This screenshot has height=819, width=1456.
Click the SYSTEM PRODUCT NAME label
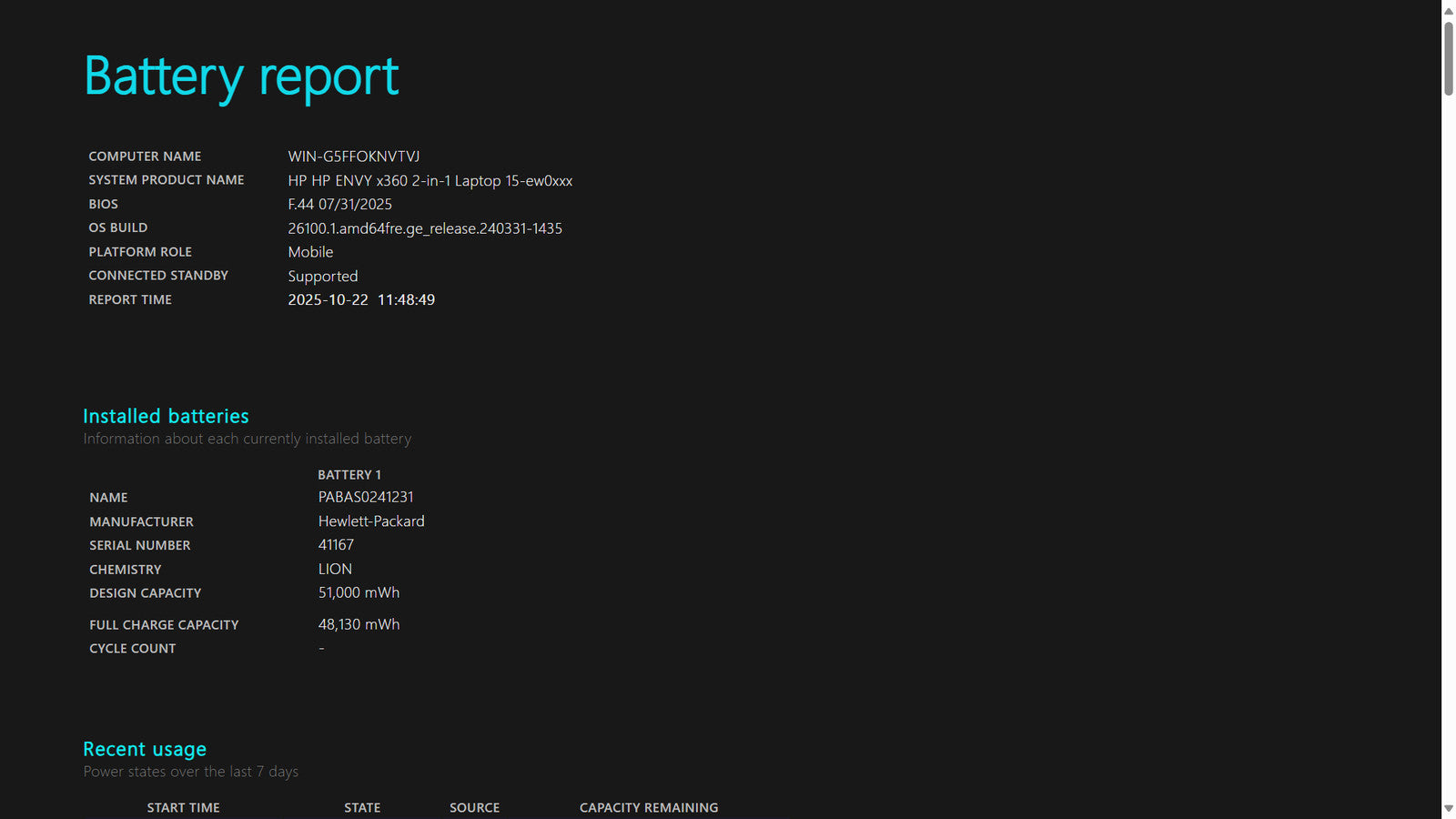tap(167, 180)
